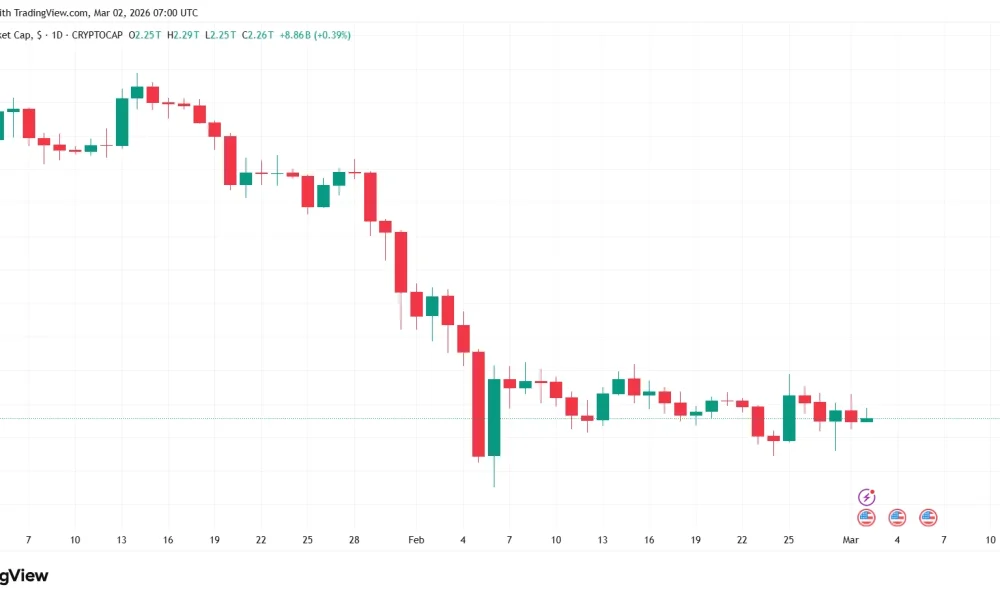1000x600 pixels.
Task: Click the Mar label on the time axis
Action: coord(849,539)
